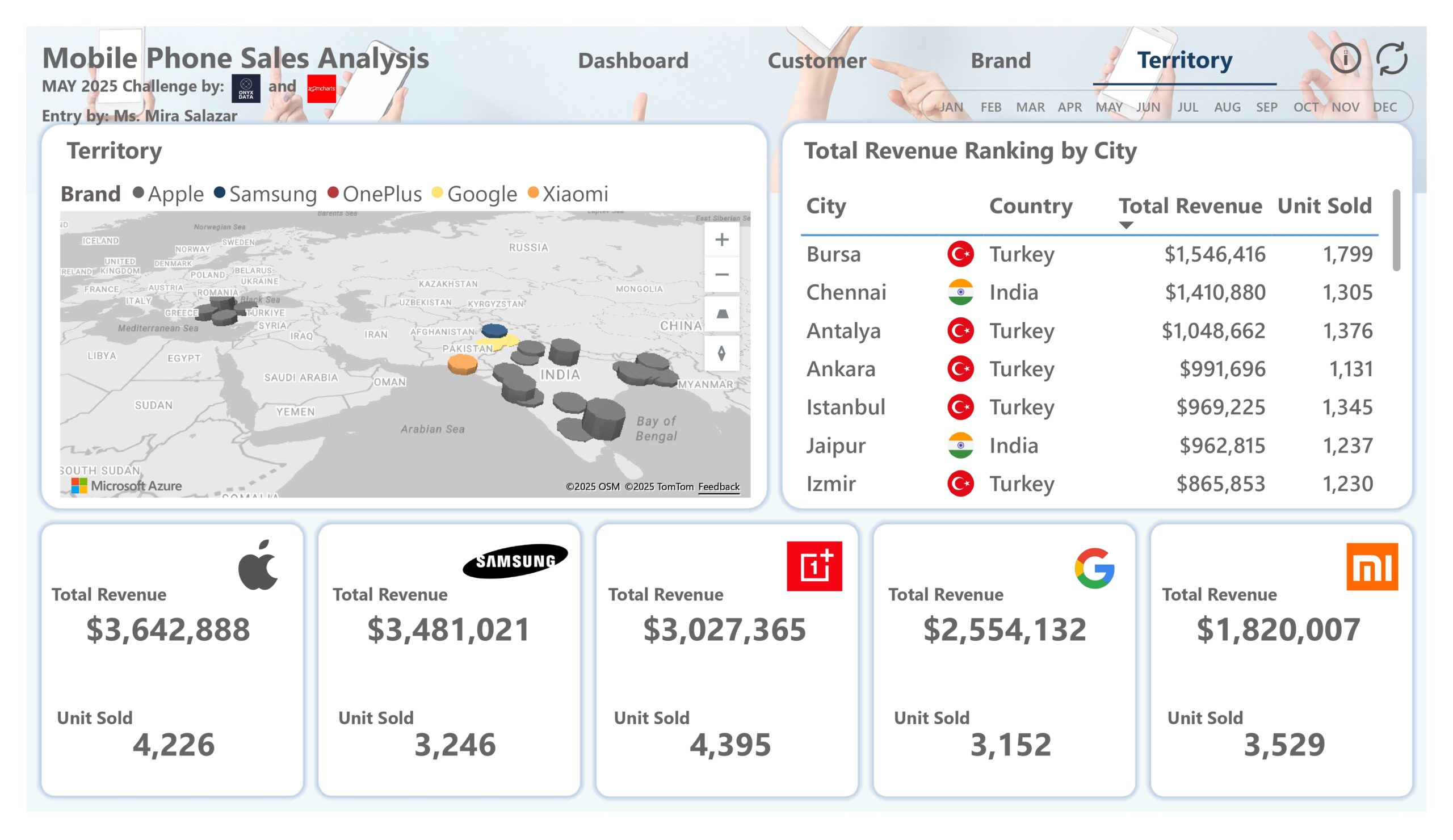Filter by JAN month
Viewport: 1453px width, 840px height.
pyautogui.click(x=951, y=107)
